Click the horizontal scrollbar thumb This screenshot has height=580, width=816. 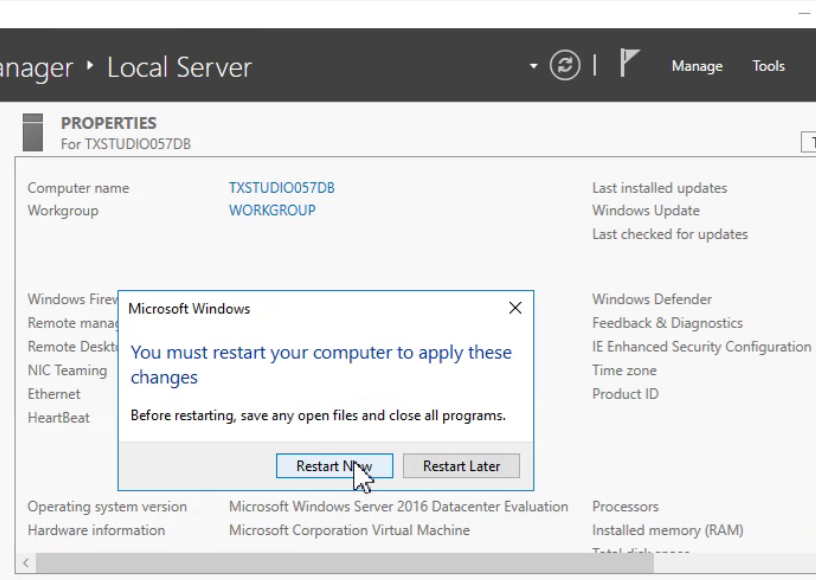point(345,563)
